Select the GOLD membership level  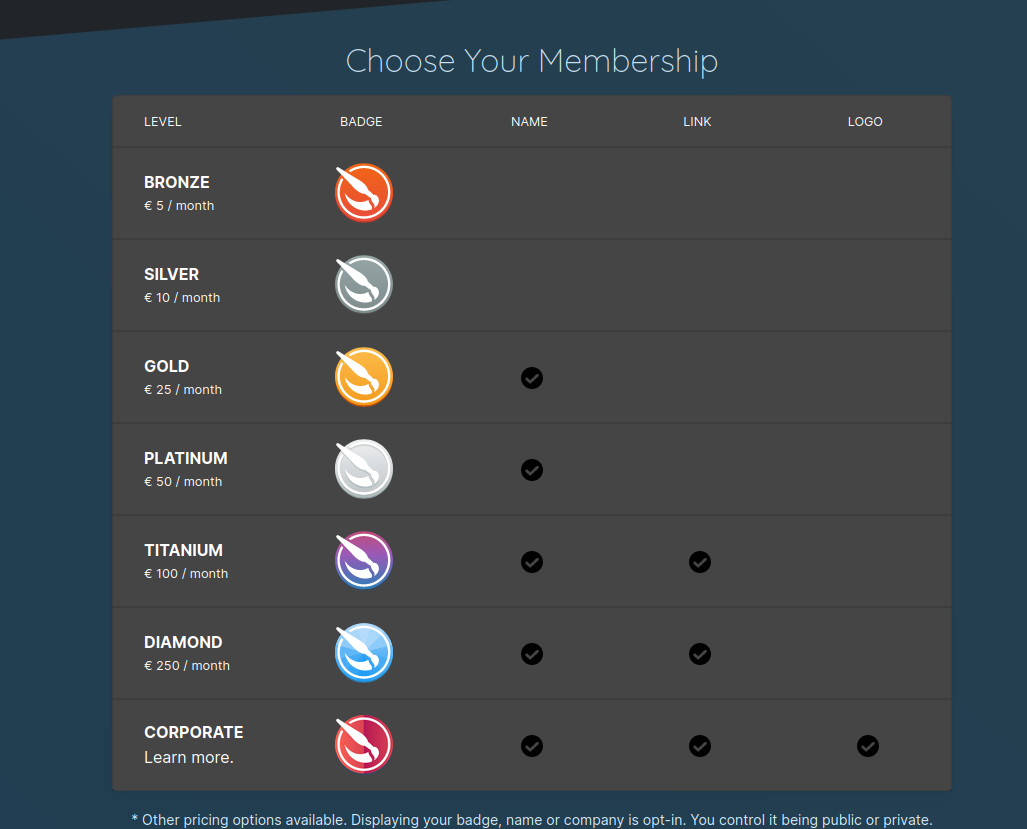[x=166, y=366]
